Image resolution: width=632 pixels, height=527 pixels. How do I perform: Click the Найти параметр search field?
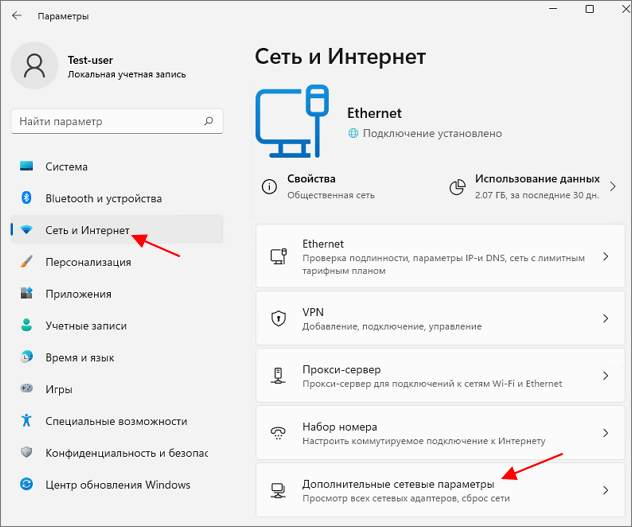117,121
